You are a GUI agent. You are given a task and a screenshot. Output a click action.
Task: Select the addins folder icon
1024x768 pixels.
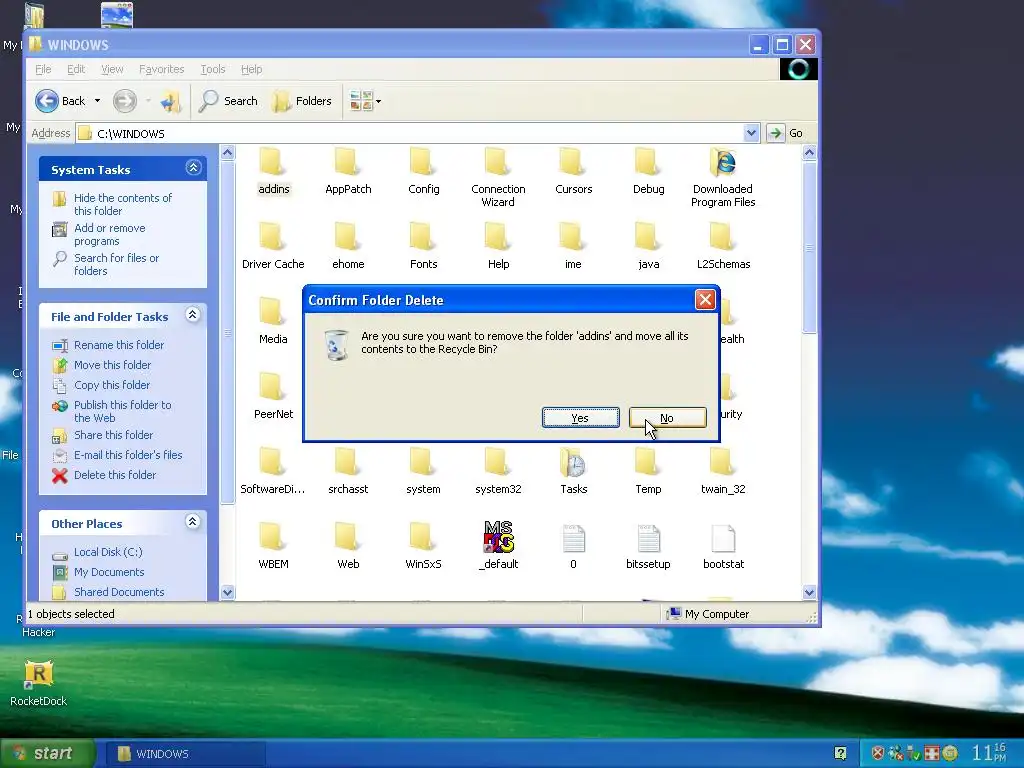[x=273, y=162]
